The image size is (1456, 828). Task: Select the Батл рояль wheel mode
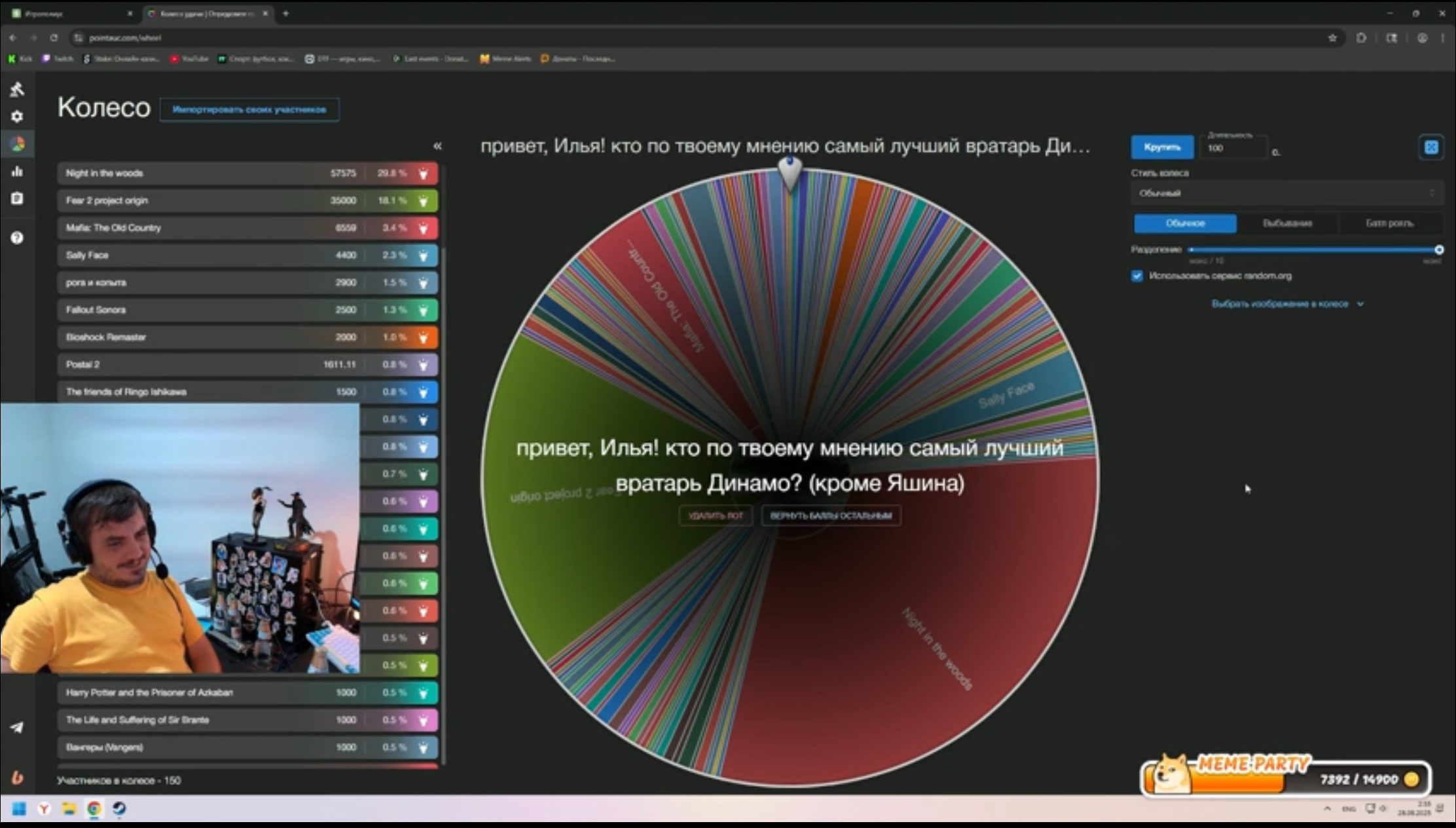[x=1389, y=223]
